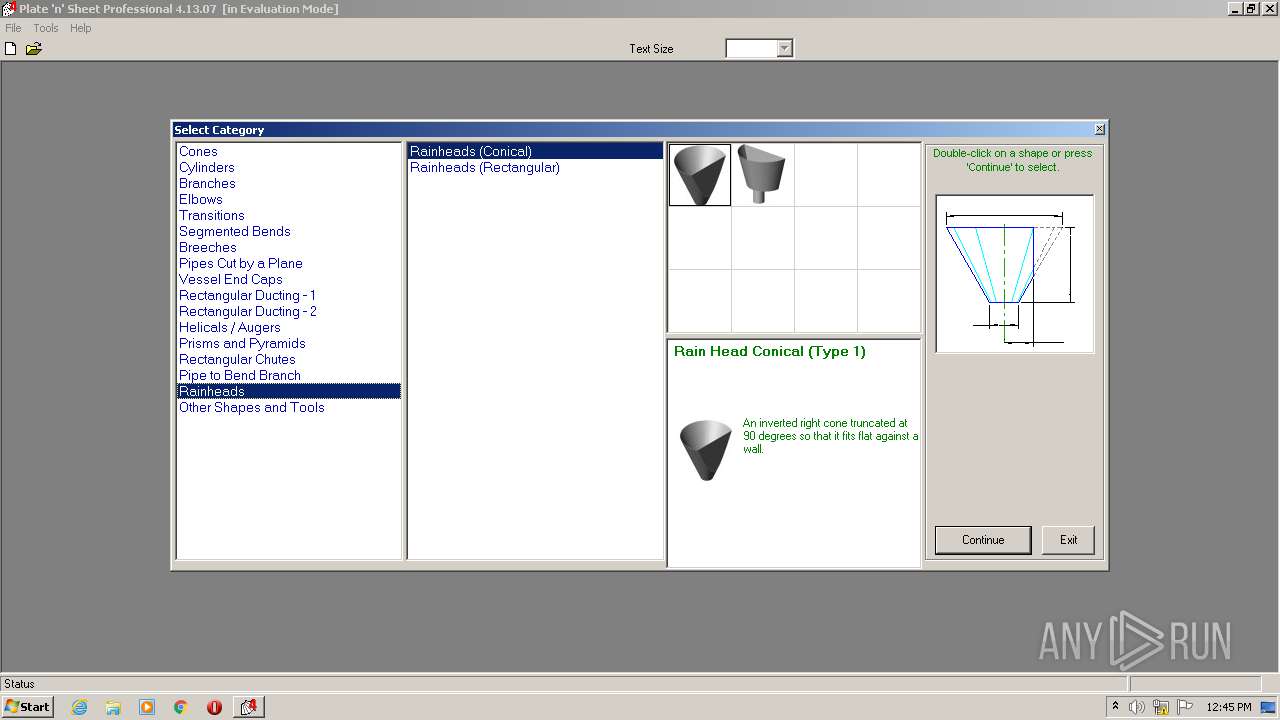Image resolution: width=1280 pixels, height=720 pixels.
Task: Launch Internet Explorer from taskbar
Action: [x=80, y=707]
